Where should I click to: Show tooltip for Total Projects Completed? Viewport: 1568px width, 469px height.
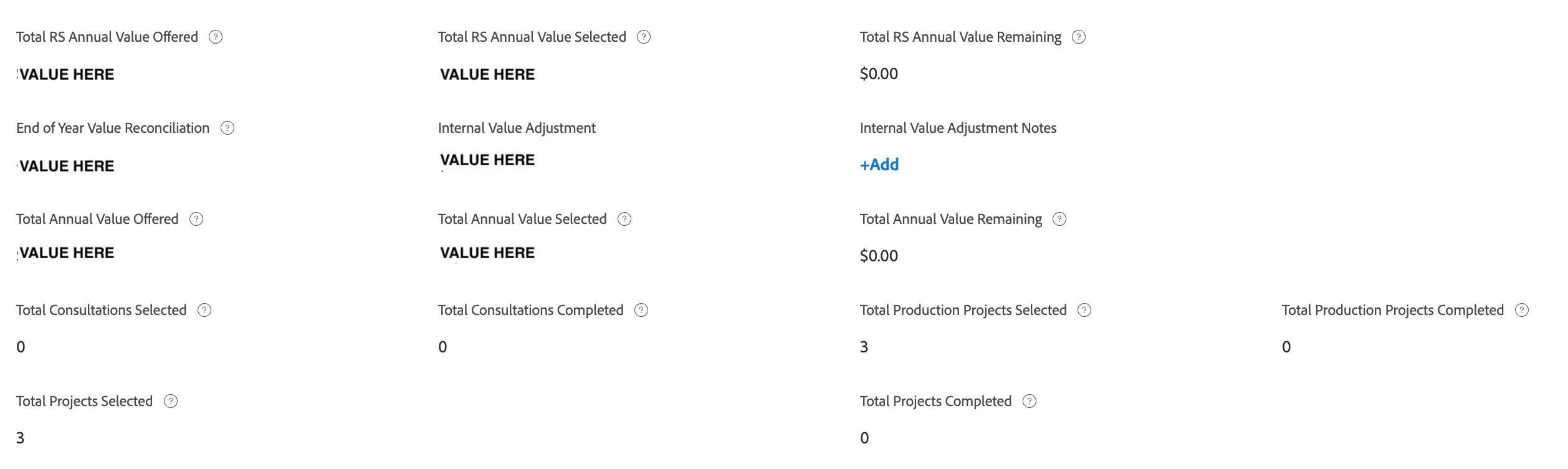tap(1030, 402)
